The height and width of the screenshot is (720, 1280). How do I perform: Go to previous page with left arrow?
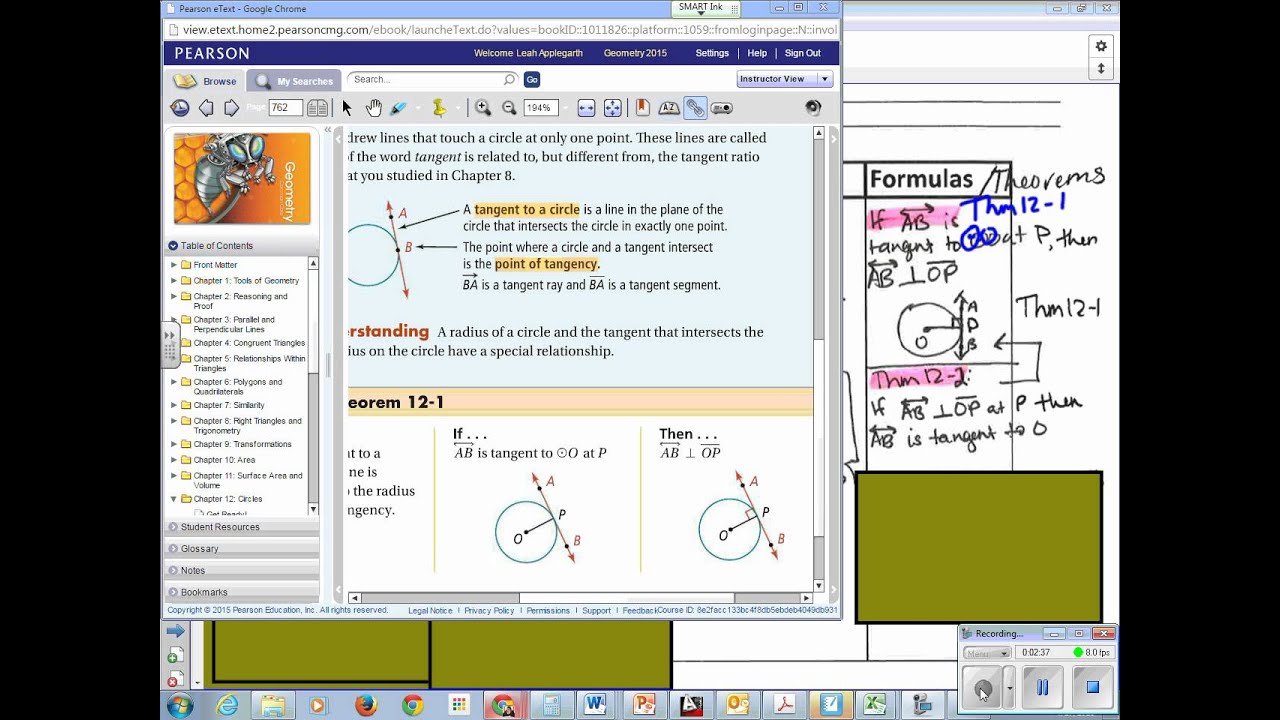206,108
